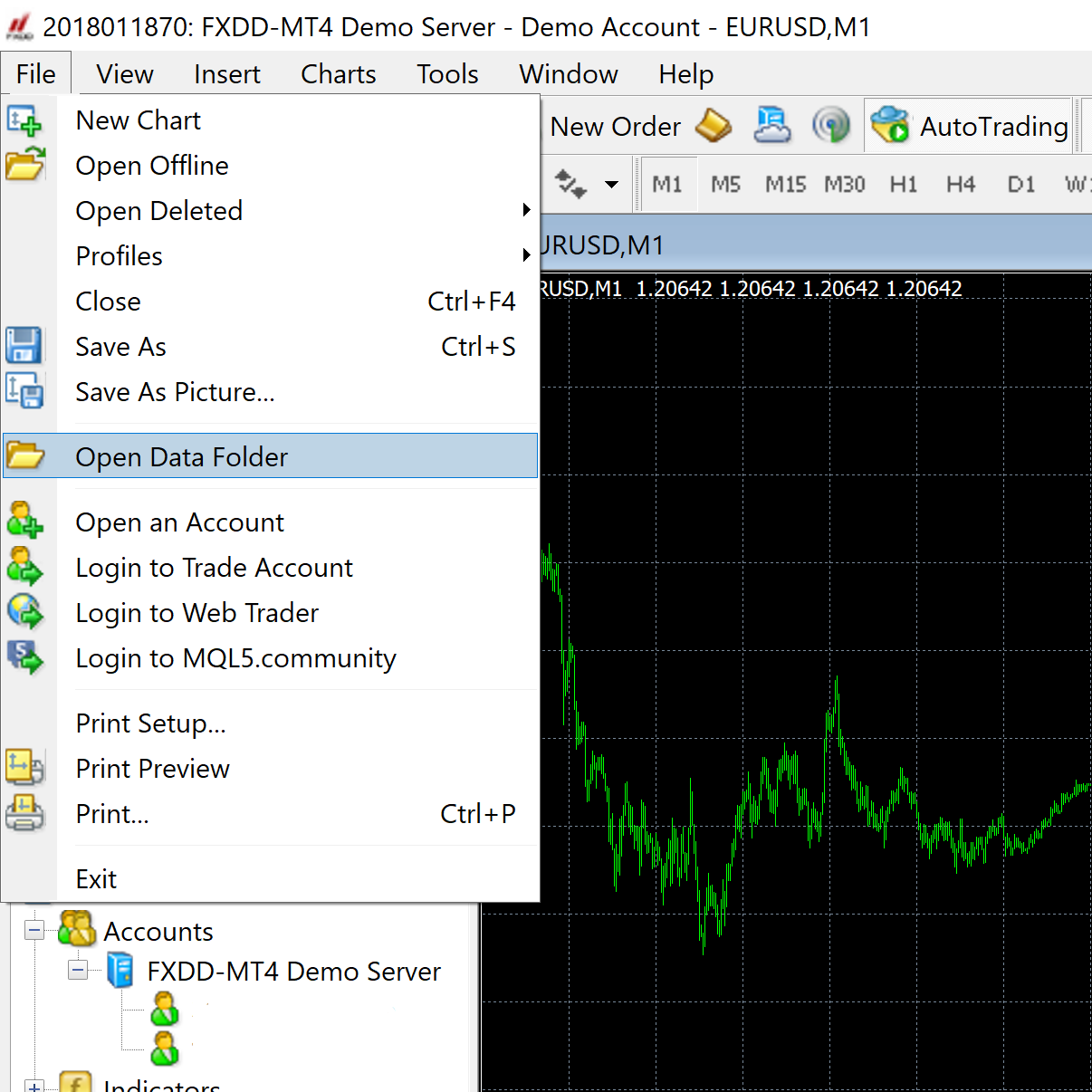Click the Open an Account icon
1092x1092 pixels.
coord(24,521)
